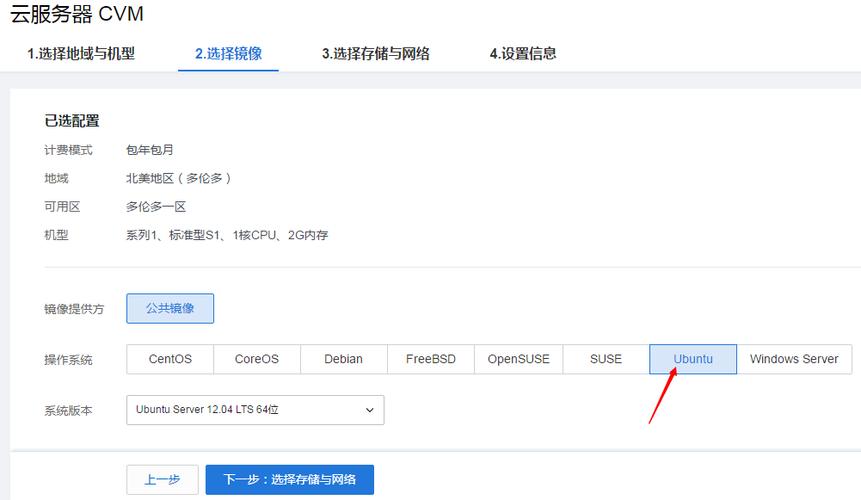The image size is (861, 500).
Task: Open the 系统版本 Ubuntu Server dropdown
Action: [255, 410]
